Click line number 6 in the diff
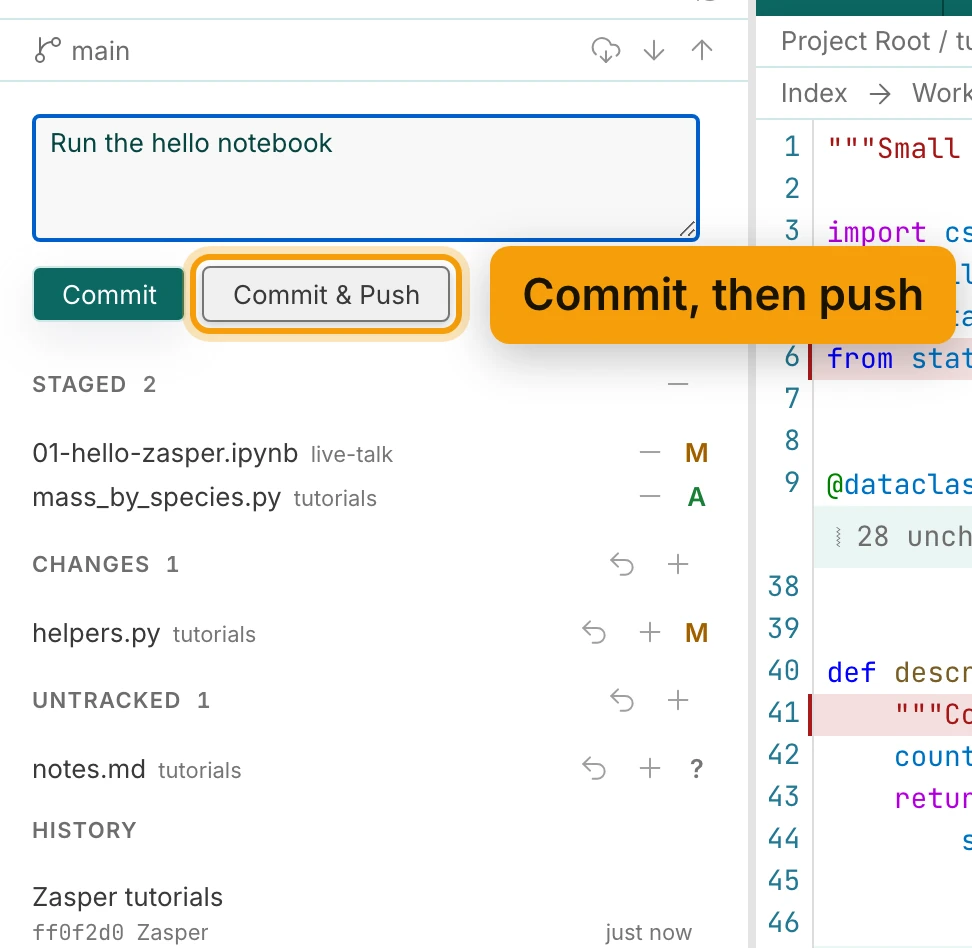 (x=792, y=358)
